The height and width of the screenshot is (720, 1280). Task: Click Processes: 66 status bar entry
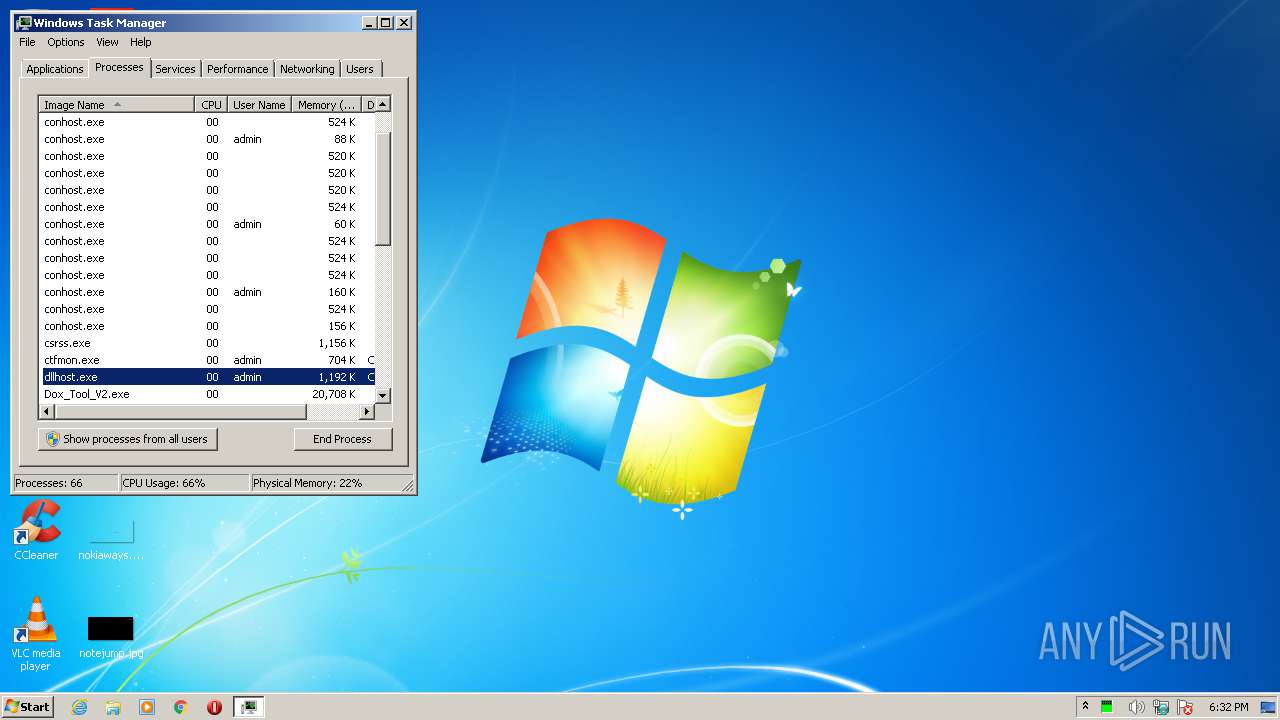point(65,483)
